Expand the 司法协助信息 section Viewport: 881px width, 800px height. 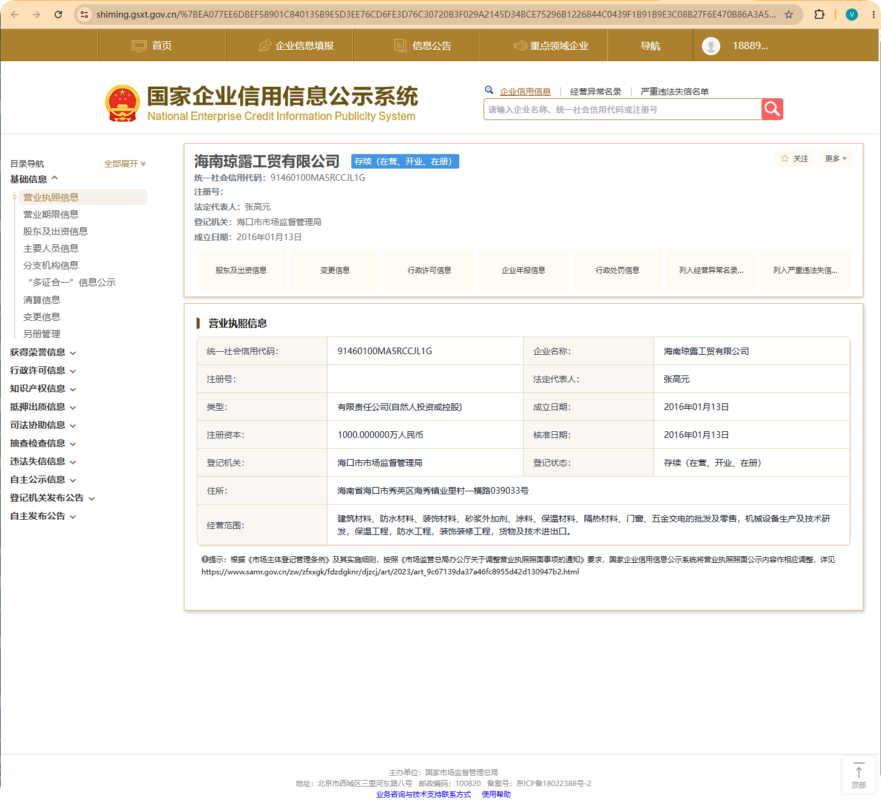click(43, 425)
